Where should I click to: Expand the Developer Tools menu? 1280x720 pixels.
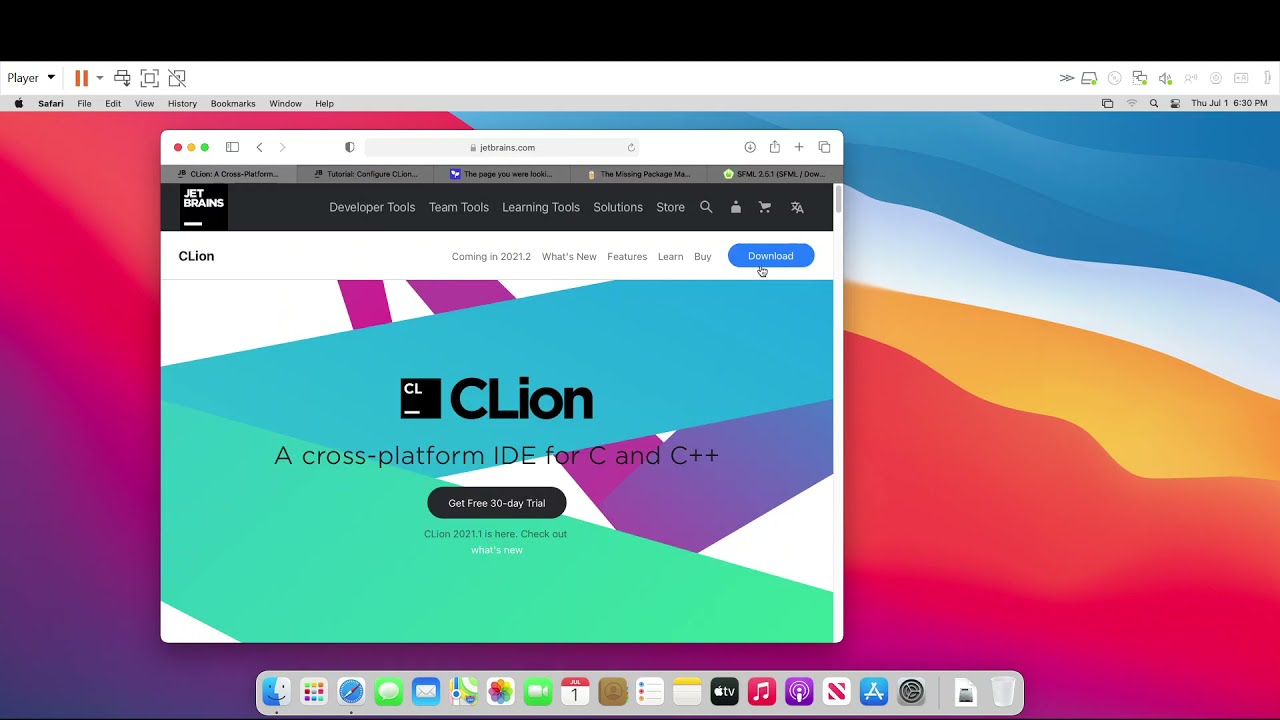372,207
